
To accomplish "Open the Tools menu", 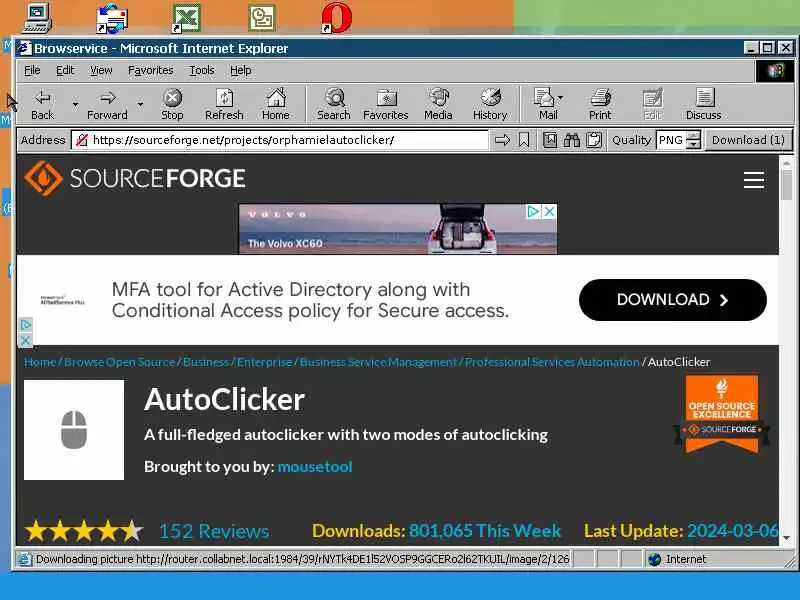I will click(202, 70).
